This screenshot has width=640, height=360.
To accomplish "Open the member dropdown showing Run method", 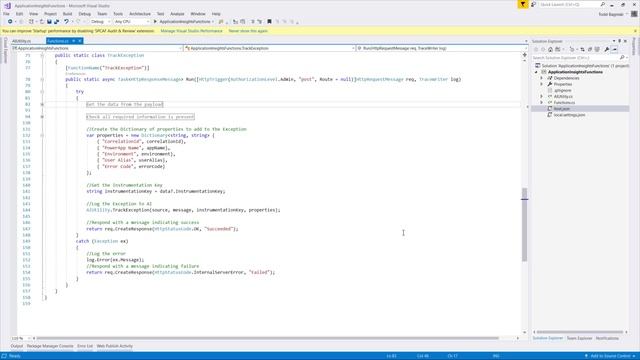I will click(x=442, y=48).
